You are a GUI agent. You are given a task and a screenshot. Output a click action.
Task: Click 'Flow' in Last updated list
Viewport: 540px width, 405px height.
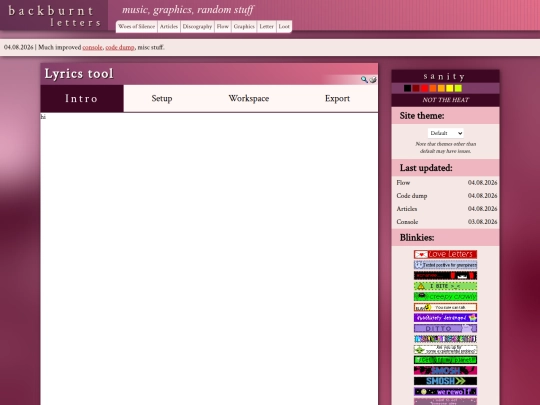tap(403, 183)
